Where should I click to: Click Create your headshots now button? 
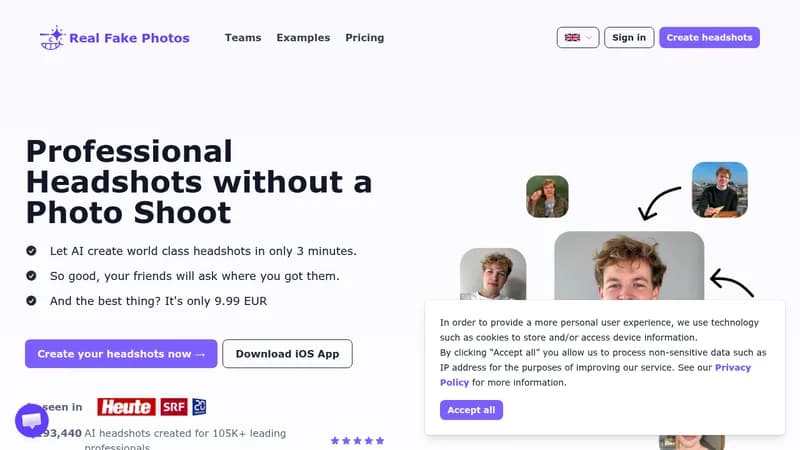[121, 354]
